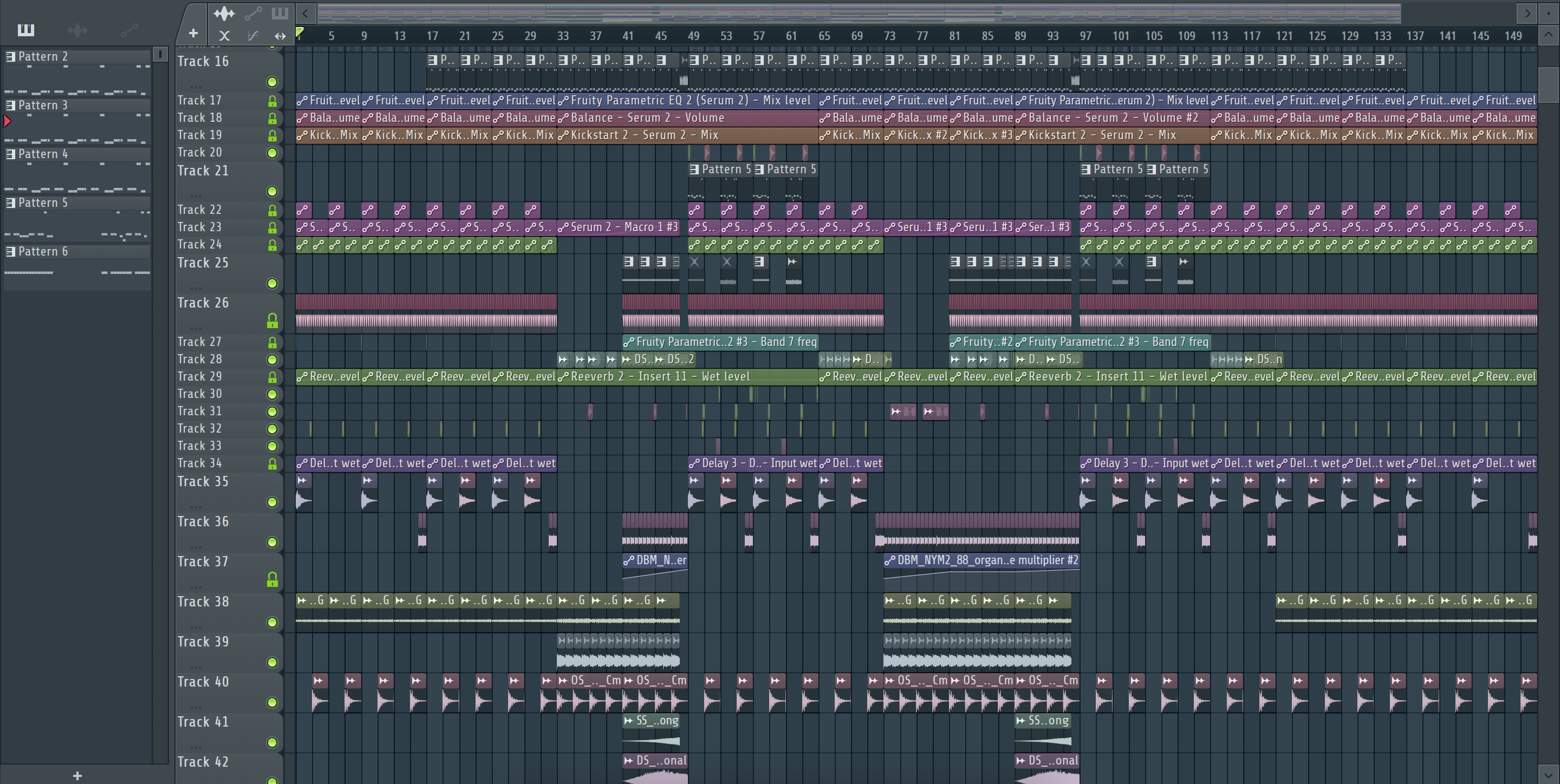Select the Reeverb 2 Insert 11 Wet level clip near bar 33
Image resolution: width=1560 pixels, height=784 pixels.
point(687,376)
